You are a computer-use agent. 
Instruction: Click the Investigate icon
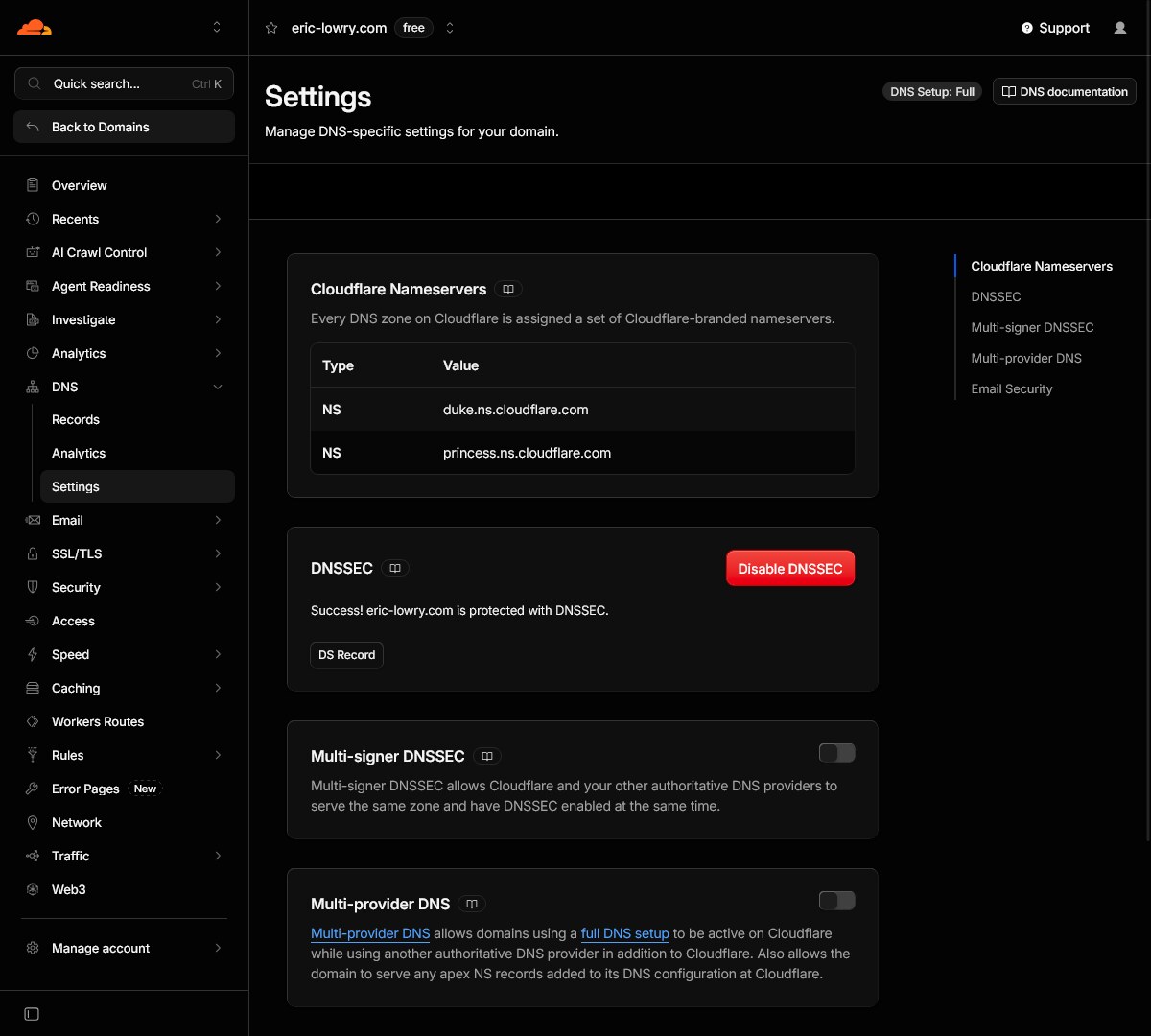point(33,319)
